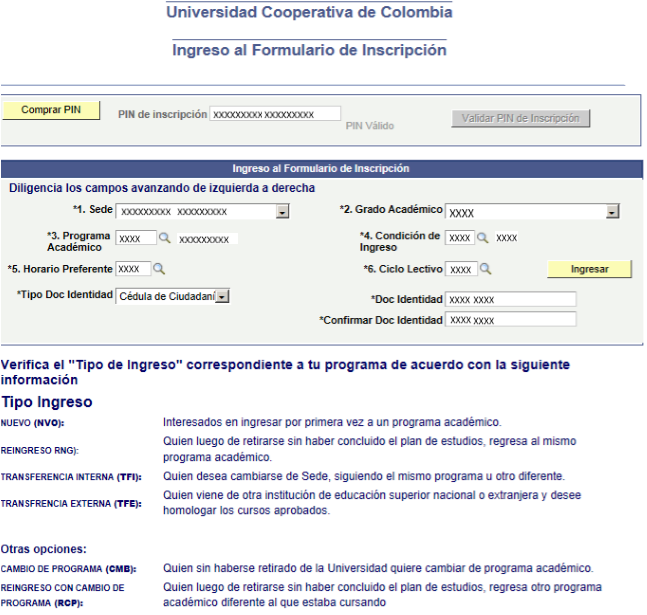
Task: Click the PIN Válido status text
Action: [x=370, y=126]
